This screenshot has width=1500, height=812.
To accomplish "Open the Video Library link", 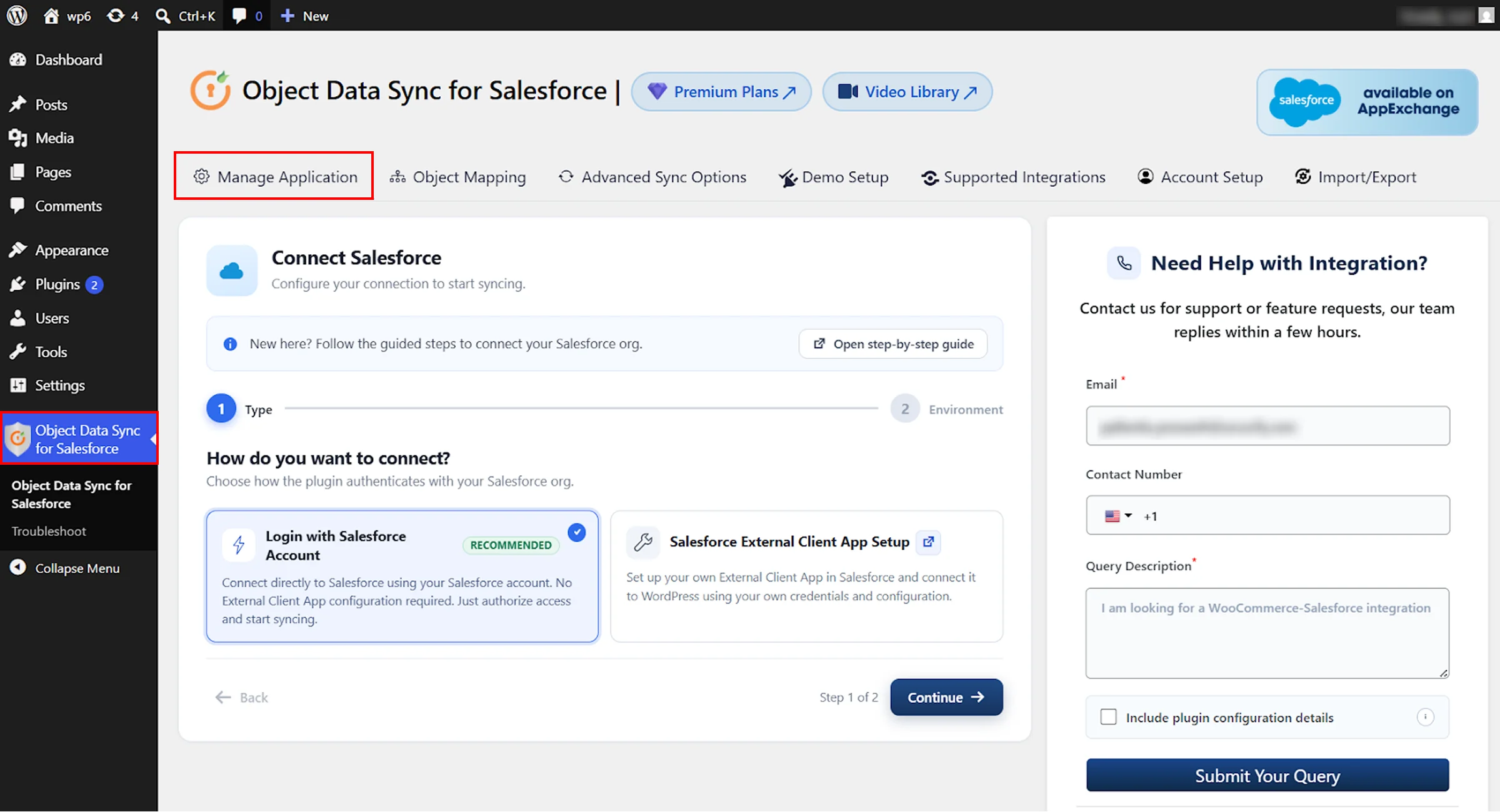I will (x=907, y=92).
